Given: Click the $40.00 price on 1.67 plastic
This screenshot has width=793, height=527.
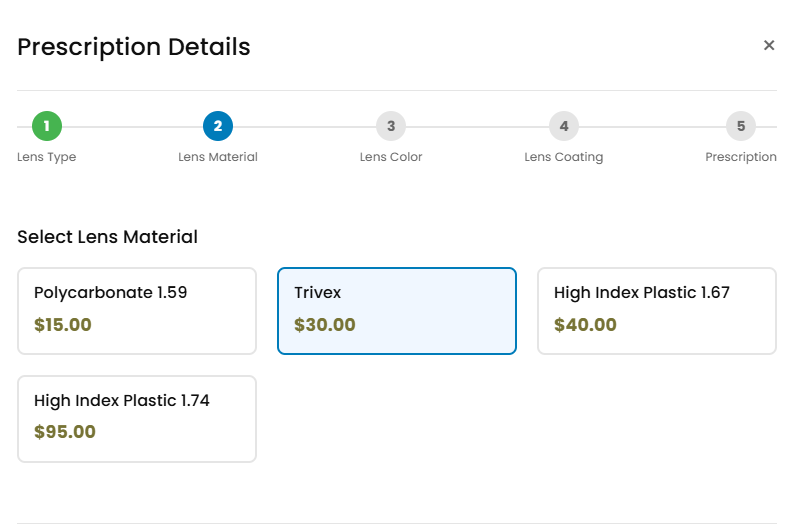Looking at the screenshot, I should [x=585, y=325].
